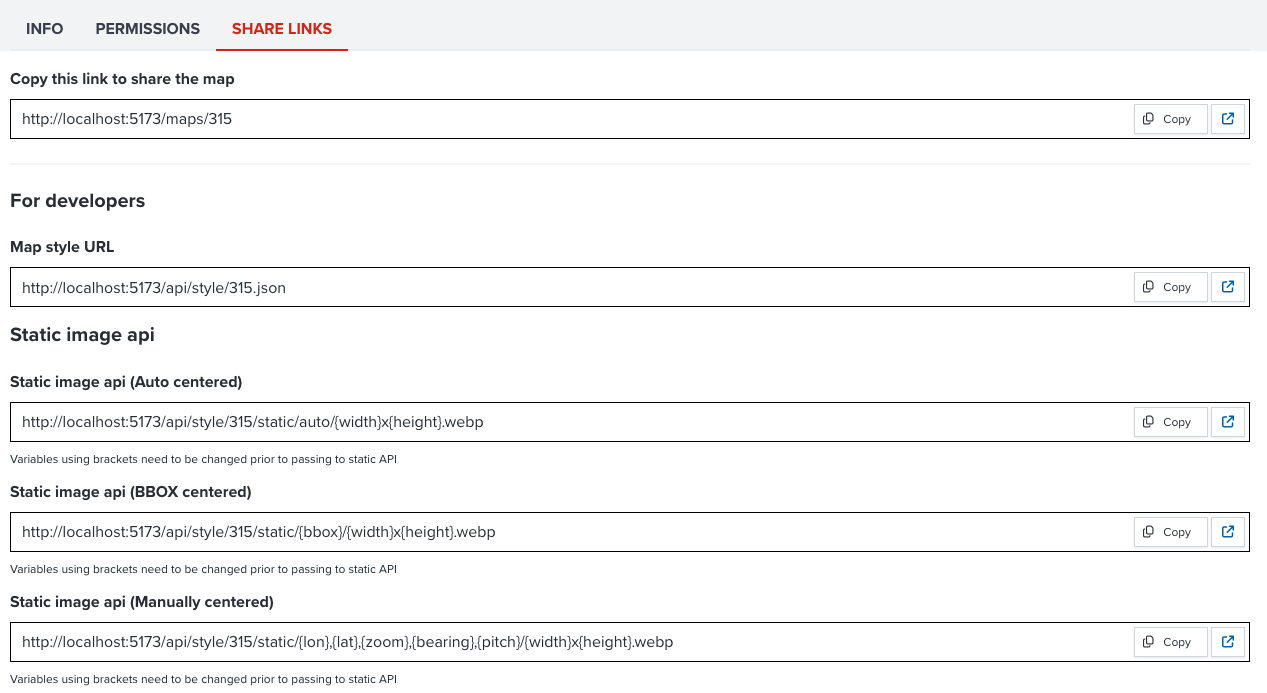Copy the manually centered static image URL
The height and width of the screenshot is (693, 1267).
point(1170,641)
